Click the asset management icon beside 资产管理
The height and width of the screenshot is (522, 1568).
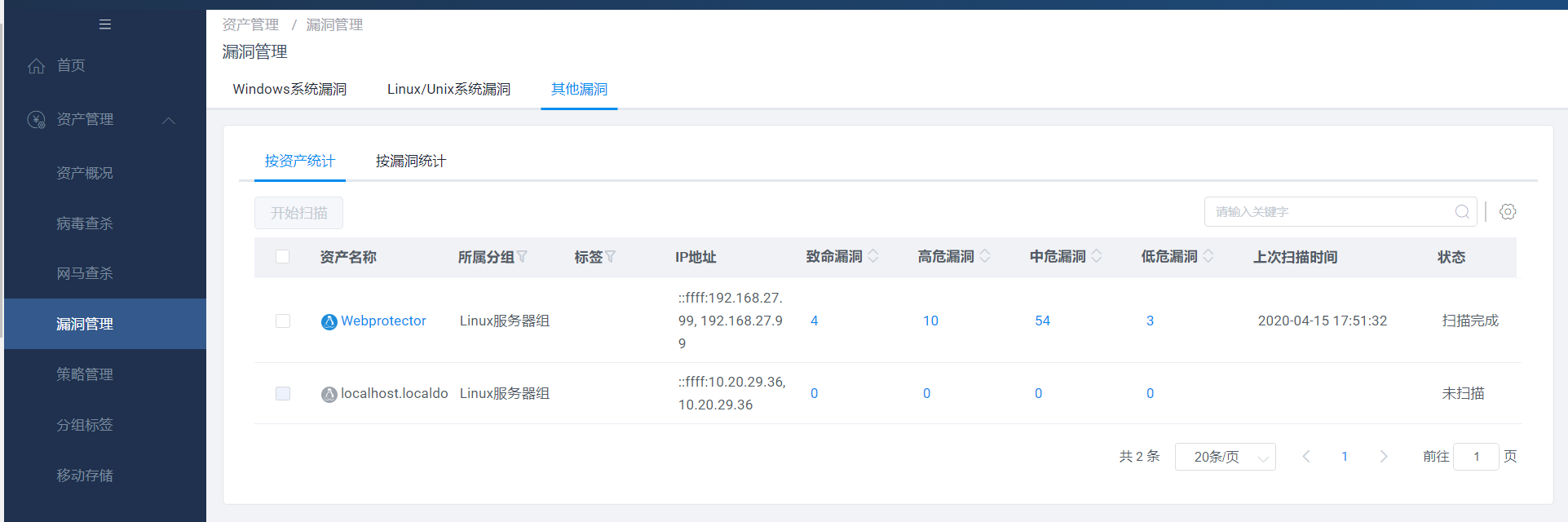(x=37, y=120)
